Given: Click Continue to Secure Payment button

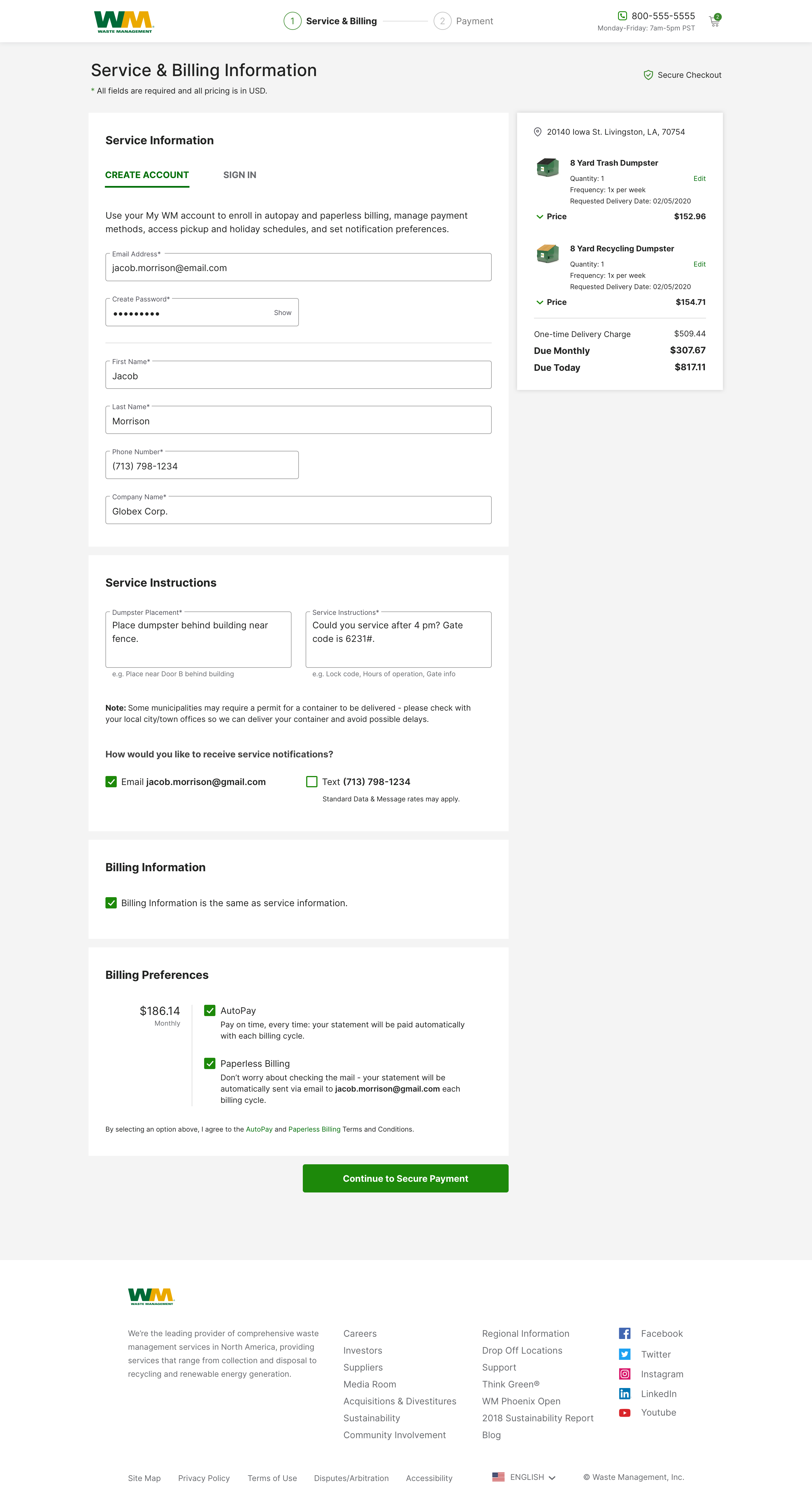Looking at the screenshot, I should [405, 1179].
